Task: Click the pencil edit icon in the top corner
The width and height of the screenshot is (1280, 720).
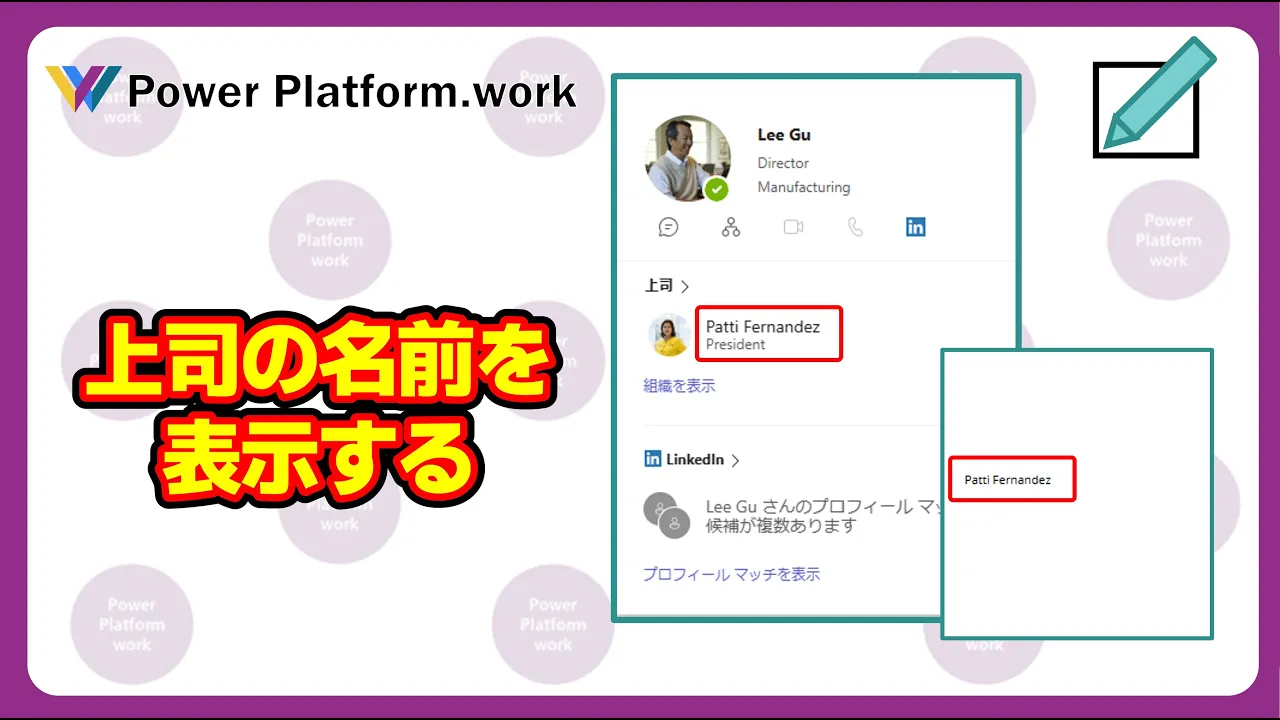Action: click(x=1154, y=97)
